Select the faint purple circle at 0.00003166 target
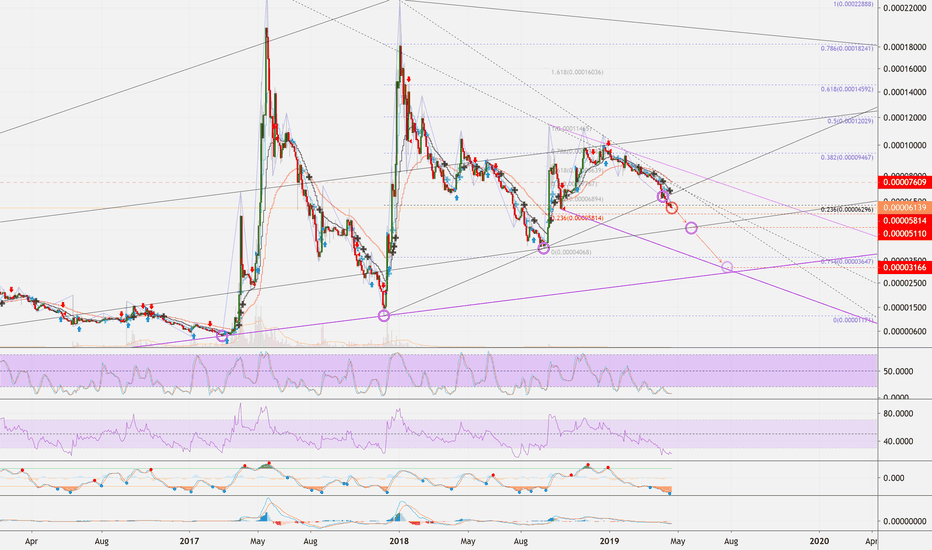The image size is (932, 550). pos(727,267)
